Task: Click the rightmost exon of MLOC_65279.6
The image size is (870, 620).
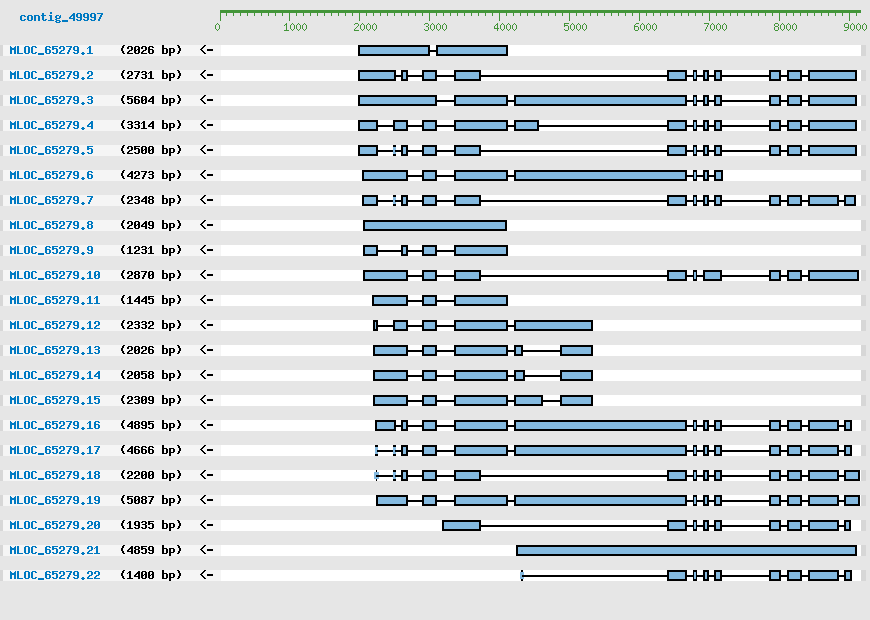Action: tap(718, 175)
